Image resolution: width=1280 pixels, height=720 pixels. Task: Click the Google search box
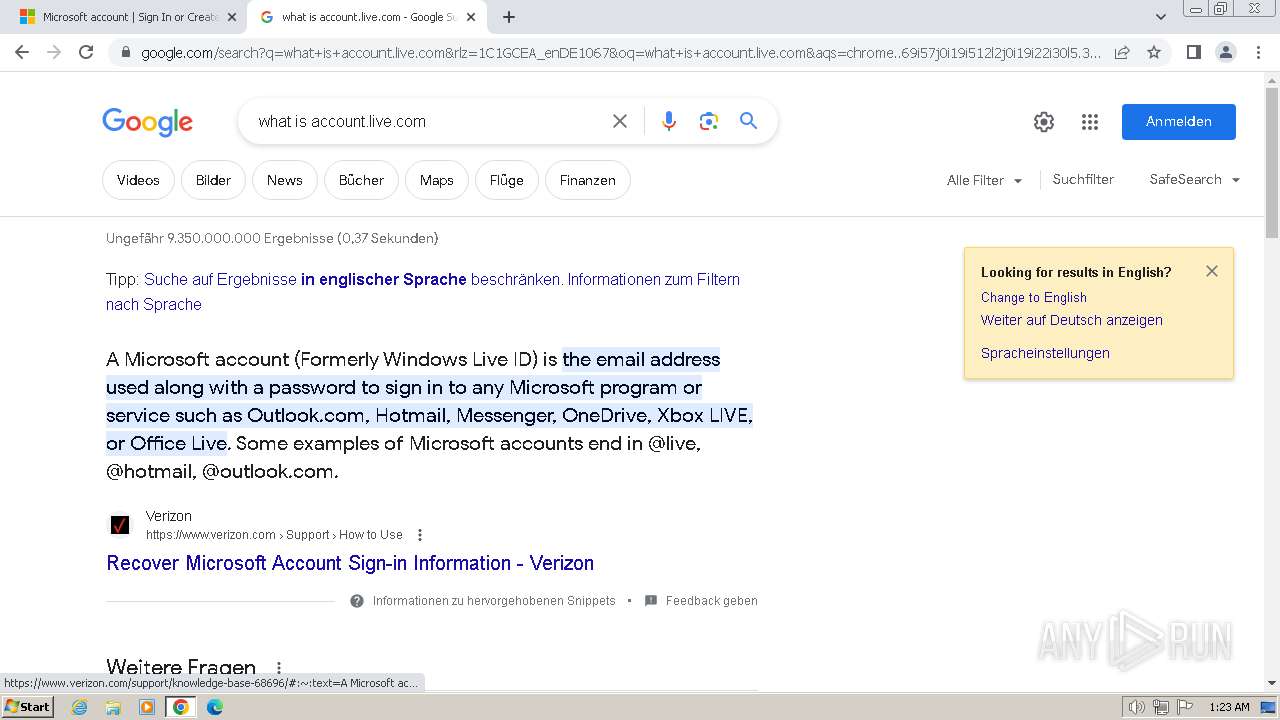[x=425, y=121]
